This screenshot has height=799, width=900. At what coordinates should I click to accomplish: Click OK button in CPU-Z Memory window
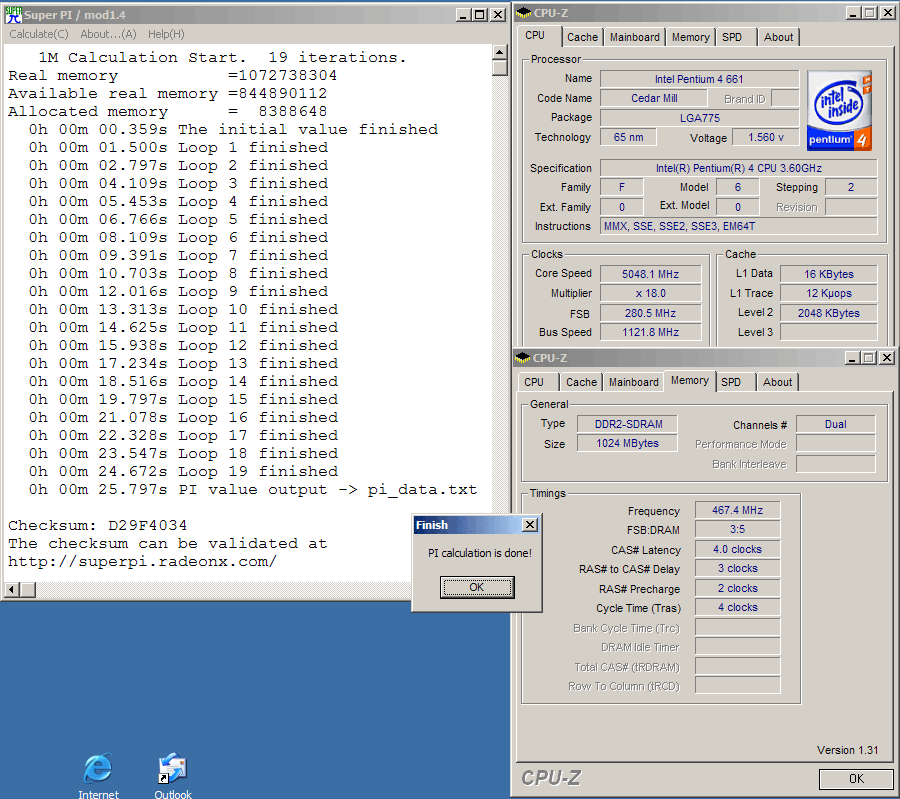[855, 778]
